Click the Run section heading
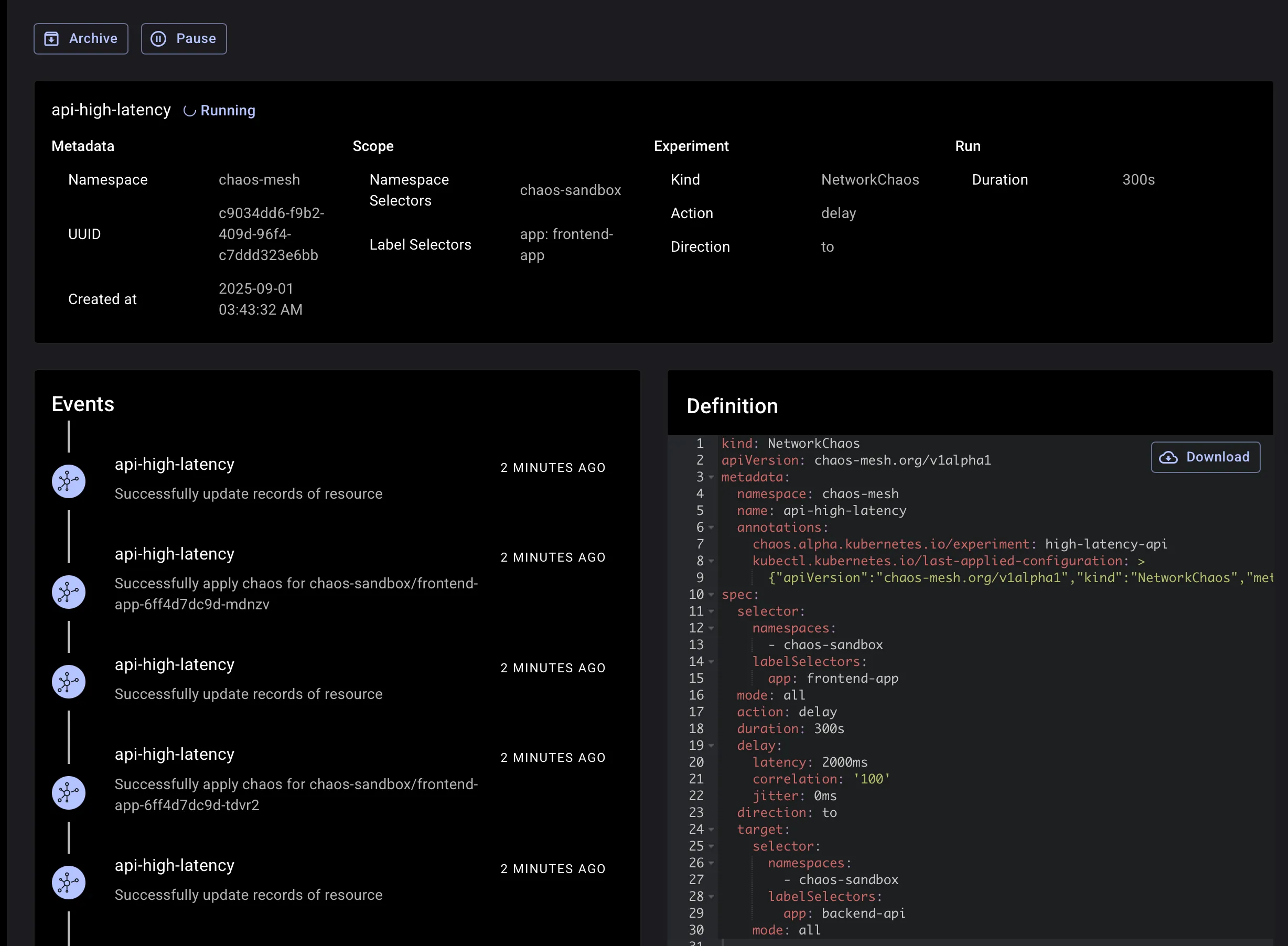This screenshot has width=1288, height=946. point(968,146)
